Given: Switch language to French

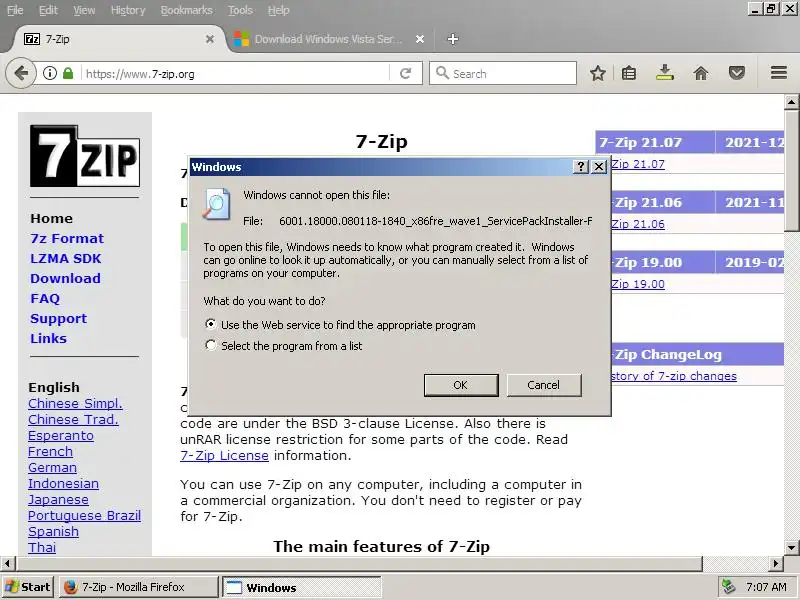Looking at the screenshot, I should 51,452.
